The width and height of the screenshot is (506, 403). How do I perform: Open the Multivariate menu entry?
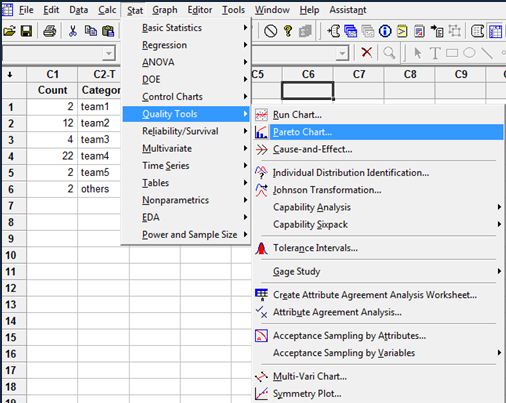click(x=186, y=148)
